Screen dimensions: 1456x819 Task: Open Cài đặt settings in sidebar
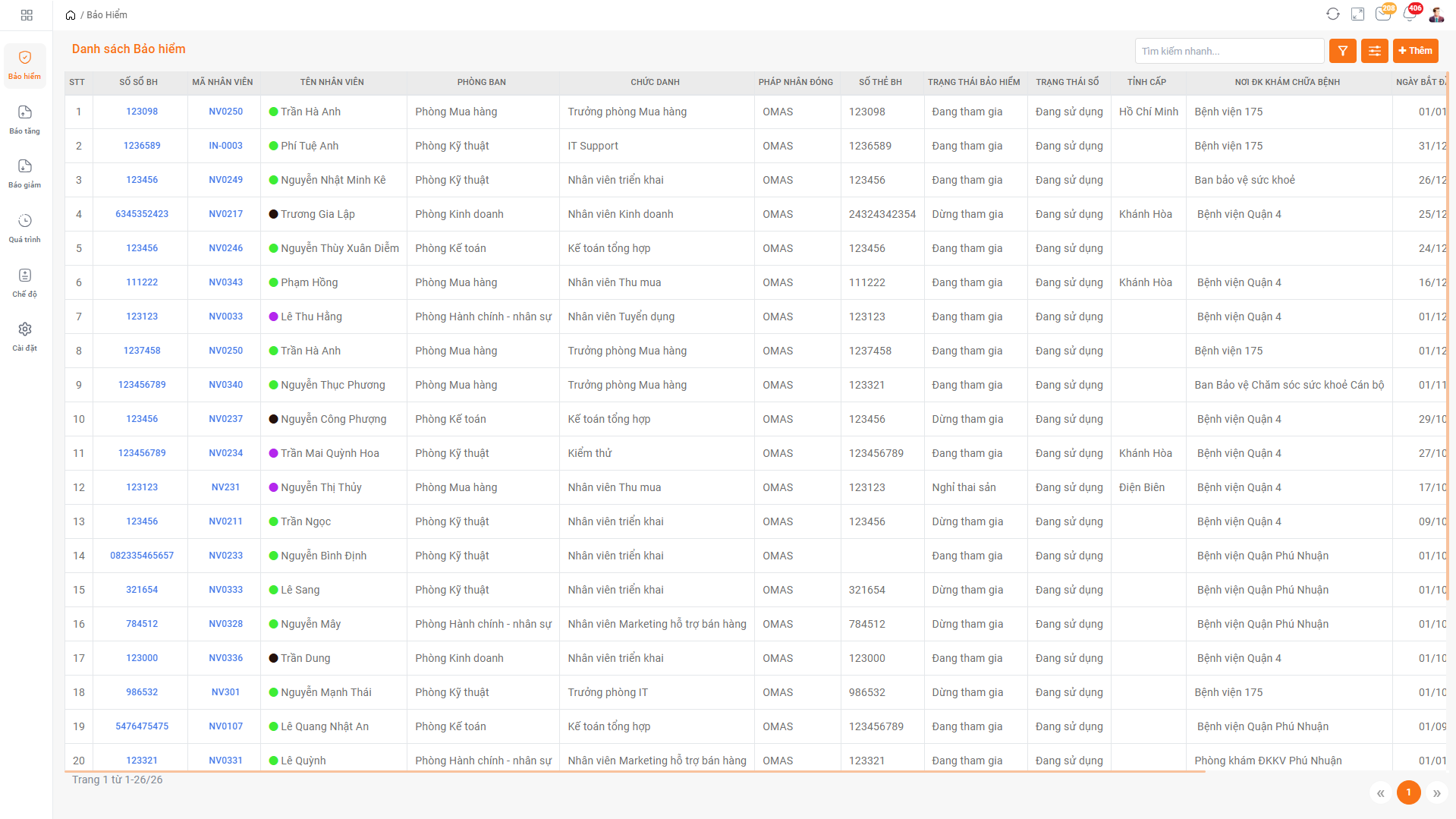coord(25,336)
